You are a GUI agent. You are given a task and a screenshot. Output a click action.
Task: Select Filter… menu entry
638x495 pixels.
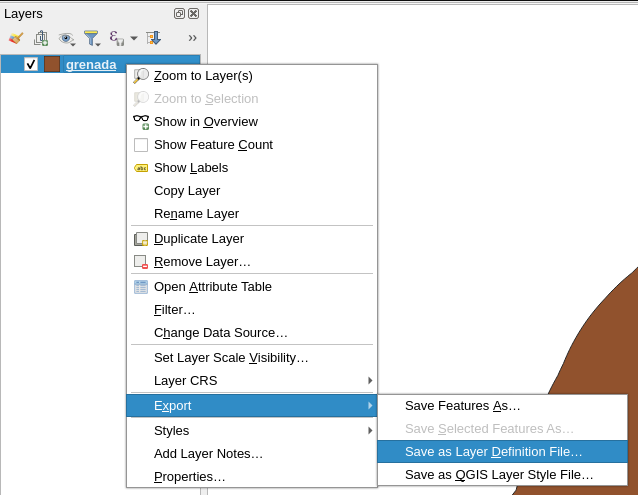252,310
